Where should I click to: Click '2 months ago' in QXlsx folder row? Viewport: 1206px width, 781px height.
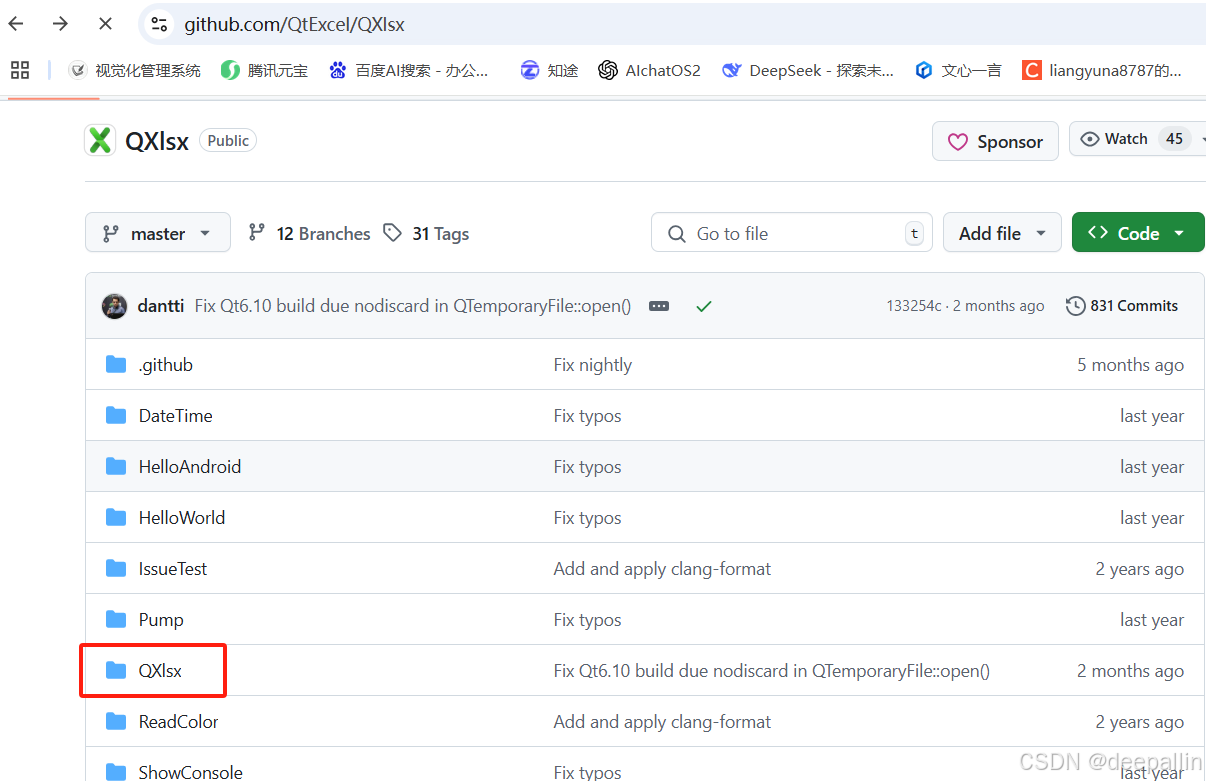coord(1130,671)
